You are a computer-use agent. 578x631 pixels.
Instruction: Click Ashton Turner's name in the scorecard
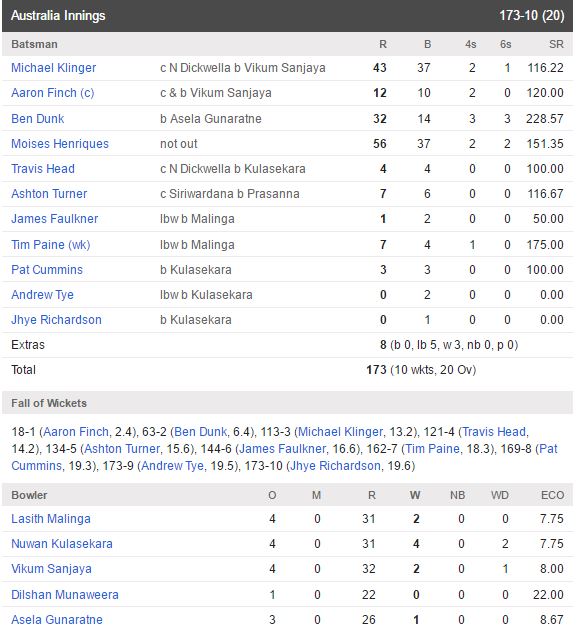tap(49, 194)
